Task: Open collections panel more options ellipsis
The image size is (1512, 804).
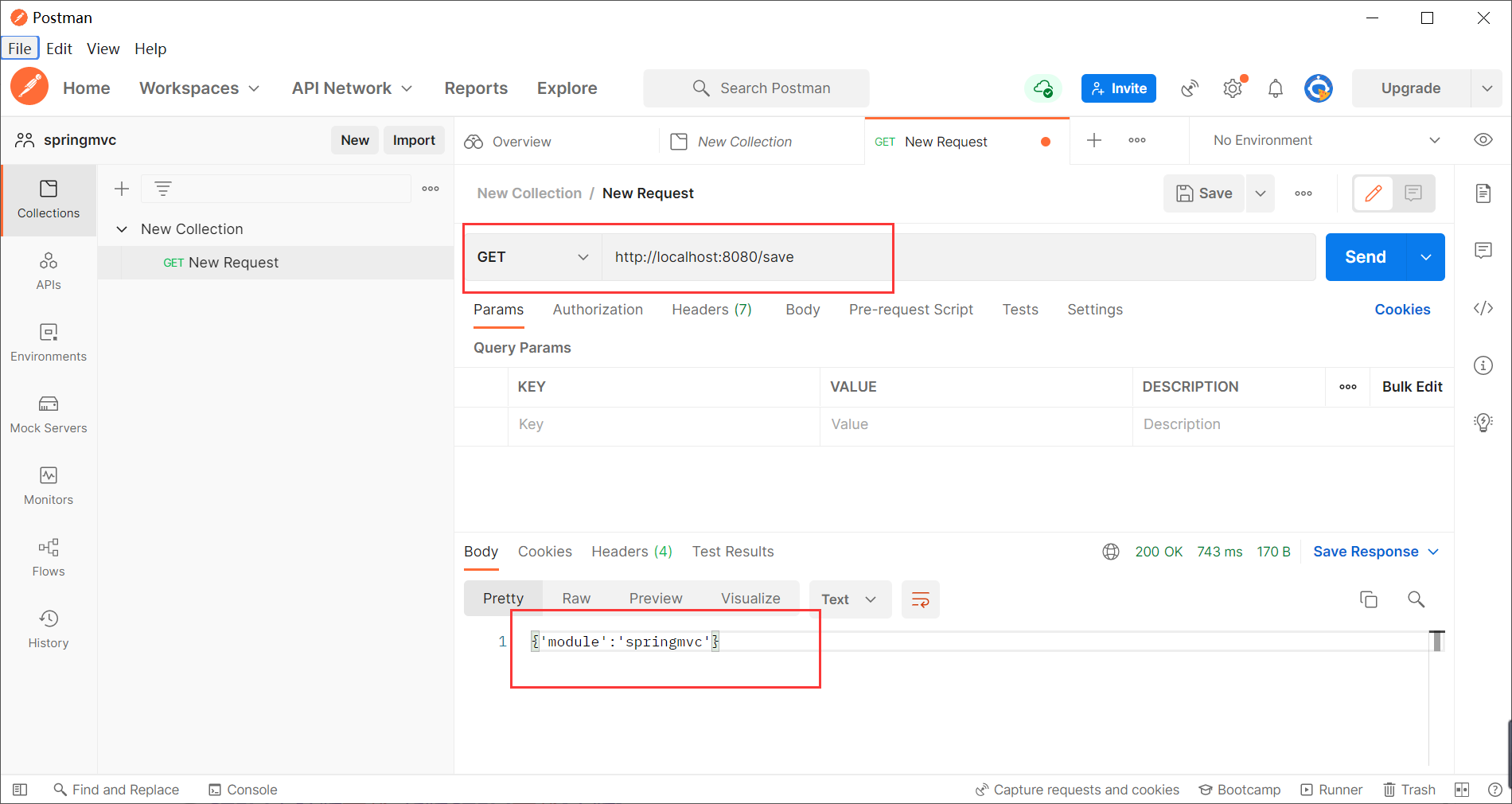Action: click(431, 189)
